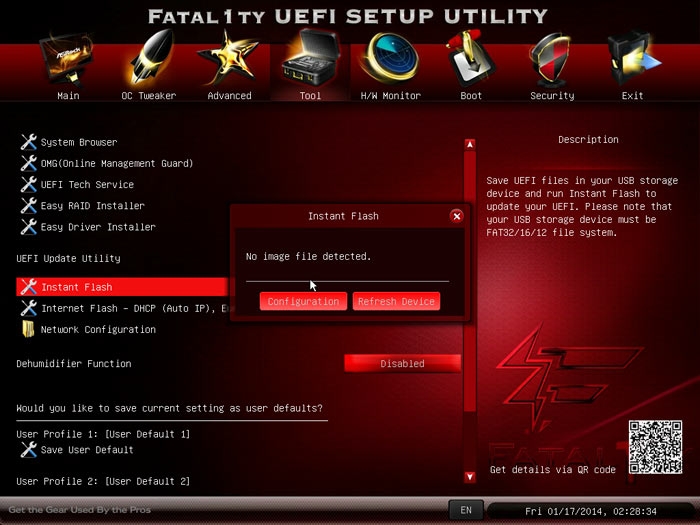Click the Refresh Device button
The image size is (700, 525).
[396, 301]
